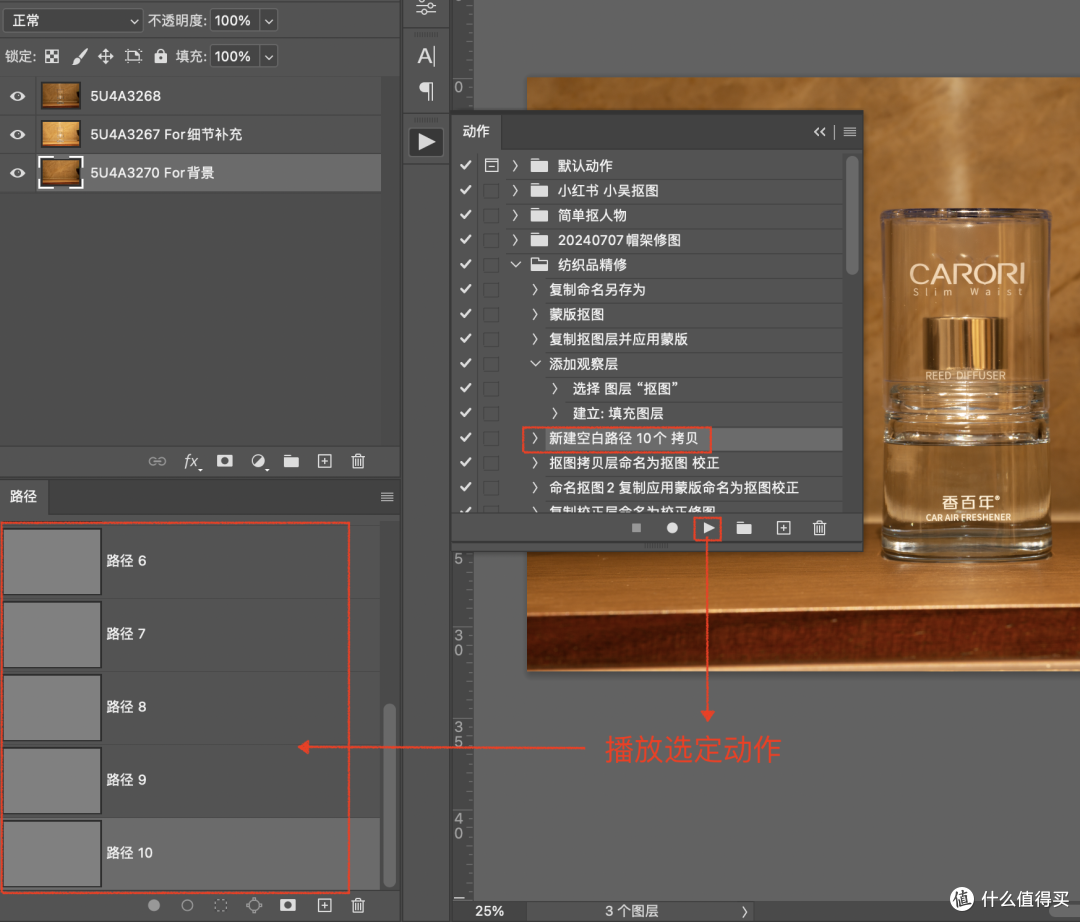Open the Paths panel flyout menu
The height and width of the screenshot is (922, 1080).
point(387,497)
